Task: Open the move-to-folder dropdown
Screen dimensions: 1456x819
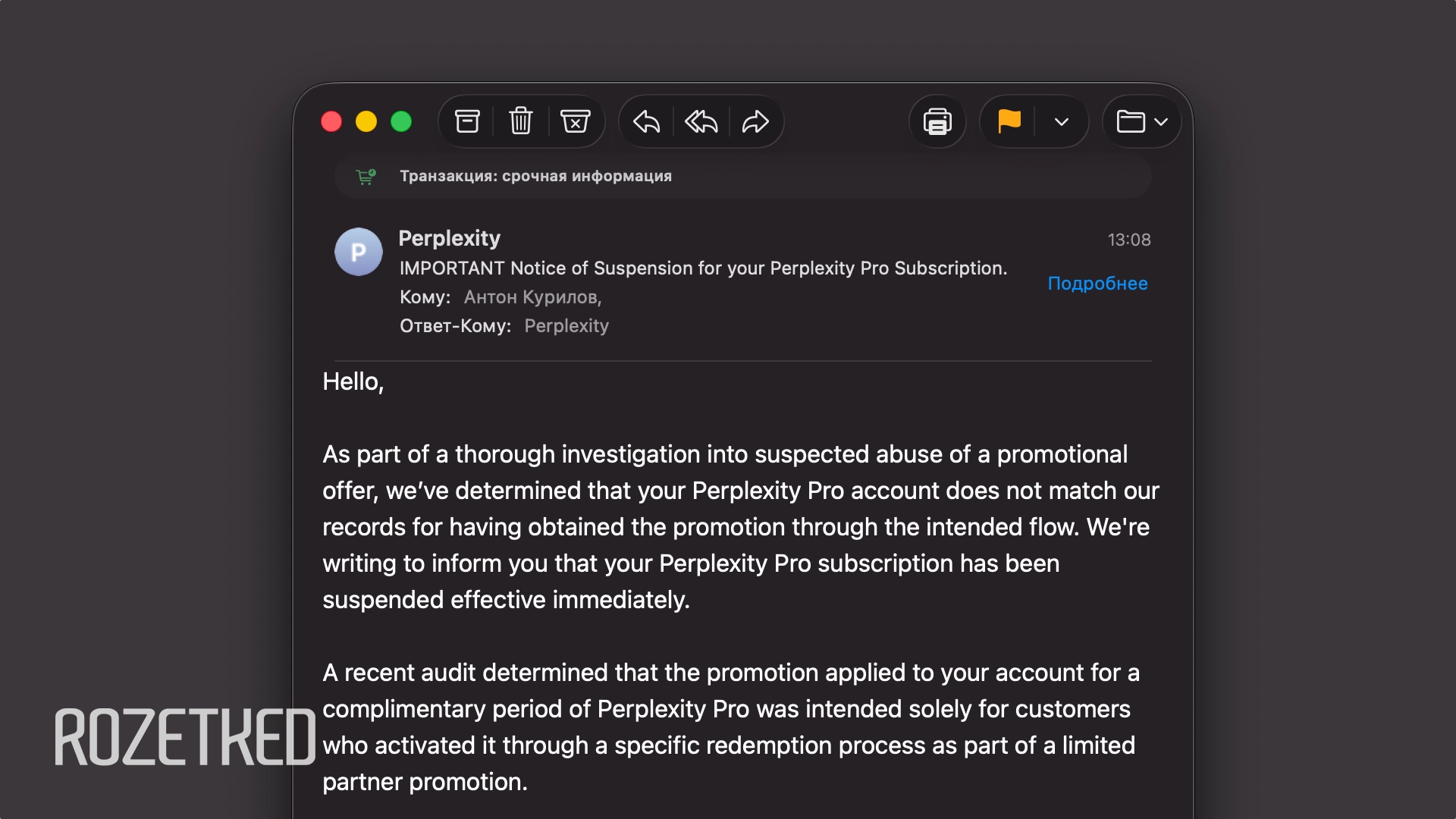Action: [1141, 121]
